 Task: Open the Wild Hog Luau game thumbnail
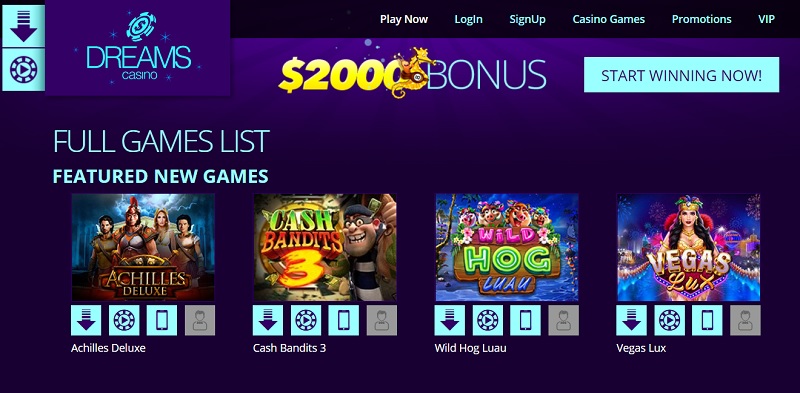point(507,247)
